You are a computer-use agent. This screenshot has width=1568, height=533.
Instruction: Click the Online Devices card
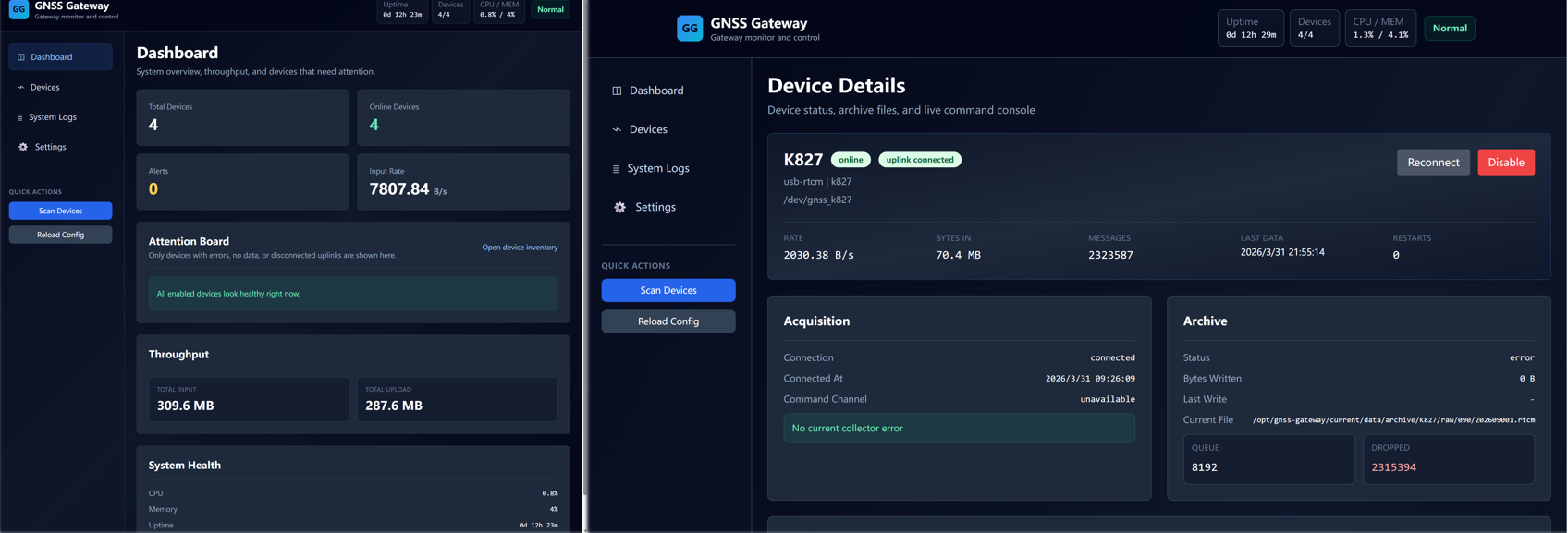tap(464, 117)
